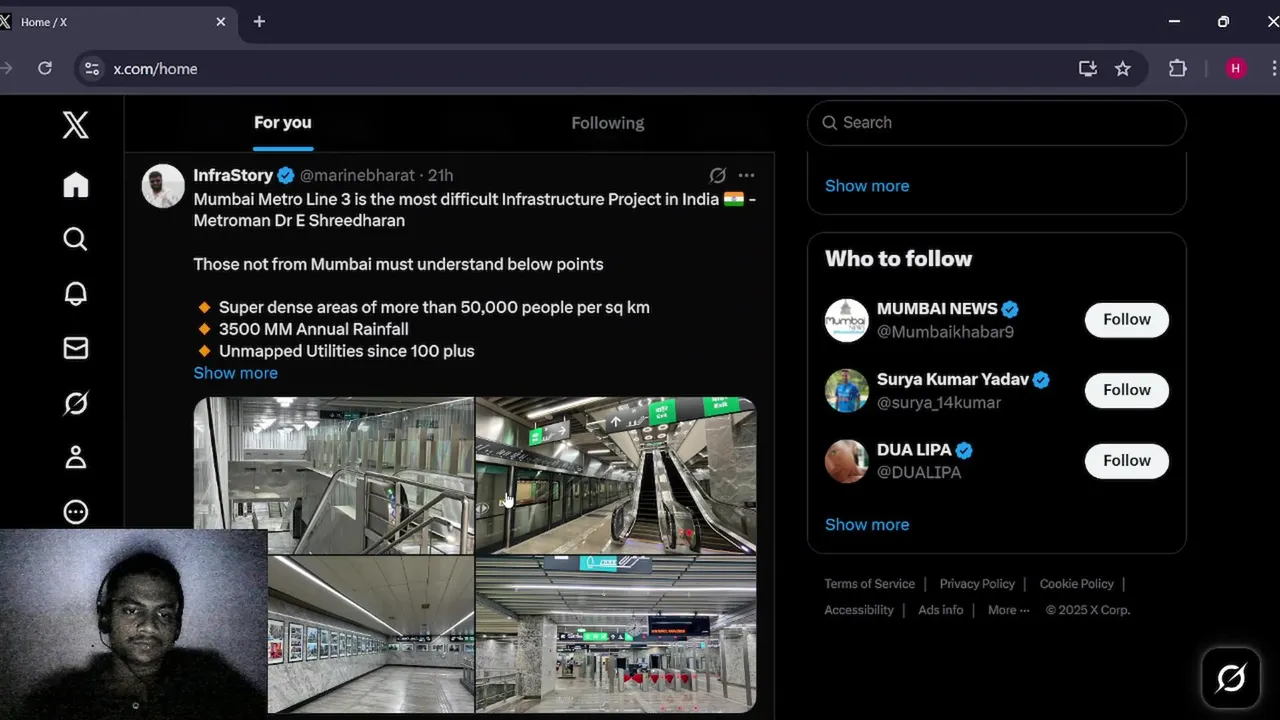Open floating Grok button bottom corner

point(1230,678)
